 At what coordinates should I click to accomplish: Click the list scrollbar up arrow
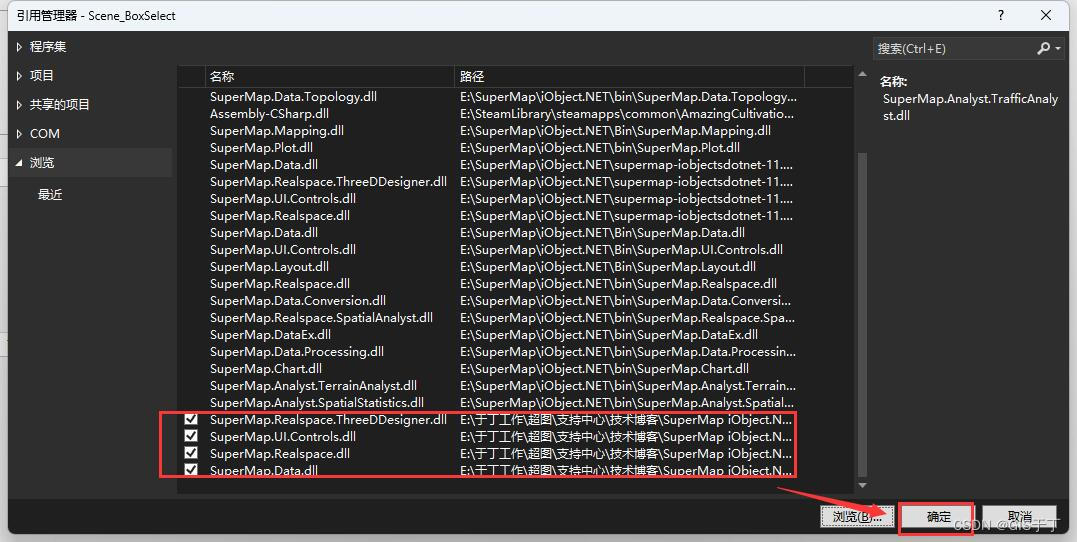[x=862, y=74]
